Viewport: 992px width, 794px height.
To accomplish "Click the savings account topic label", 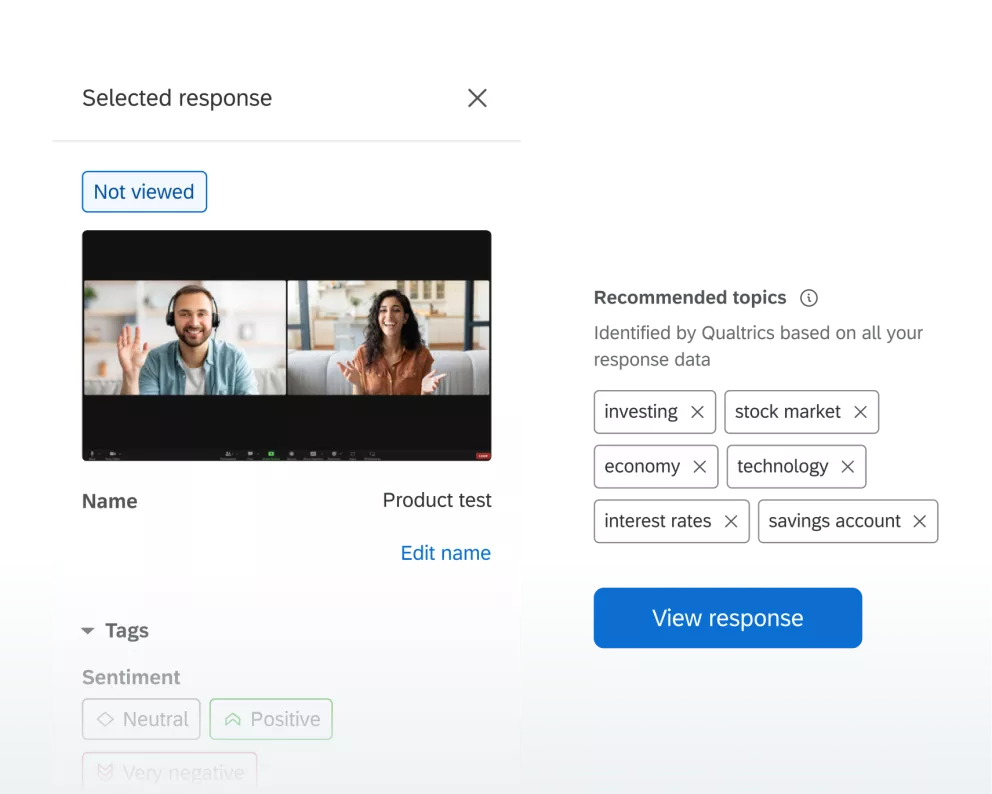I will (834, 521).
